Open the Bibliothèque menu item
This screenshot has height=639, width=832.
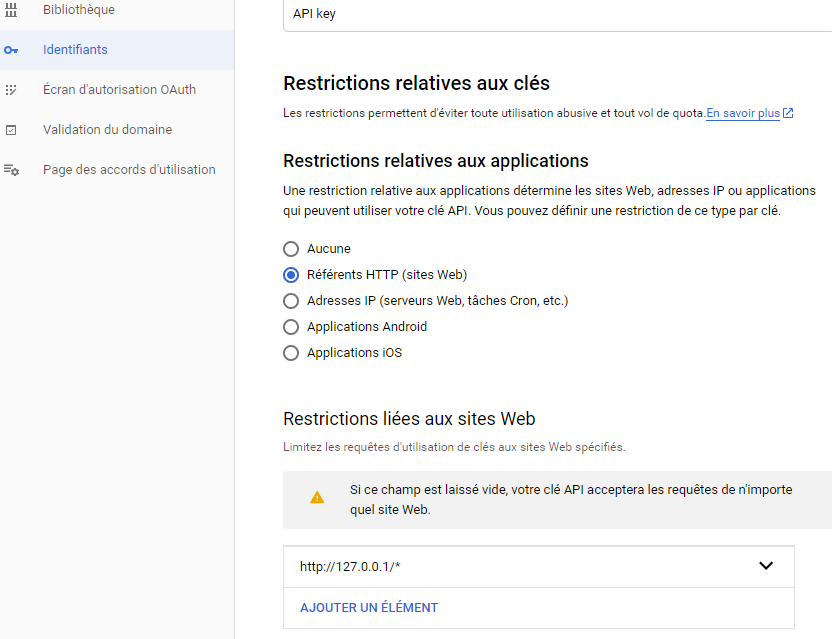79,10
